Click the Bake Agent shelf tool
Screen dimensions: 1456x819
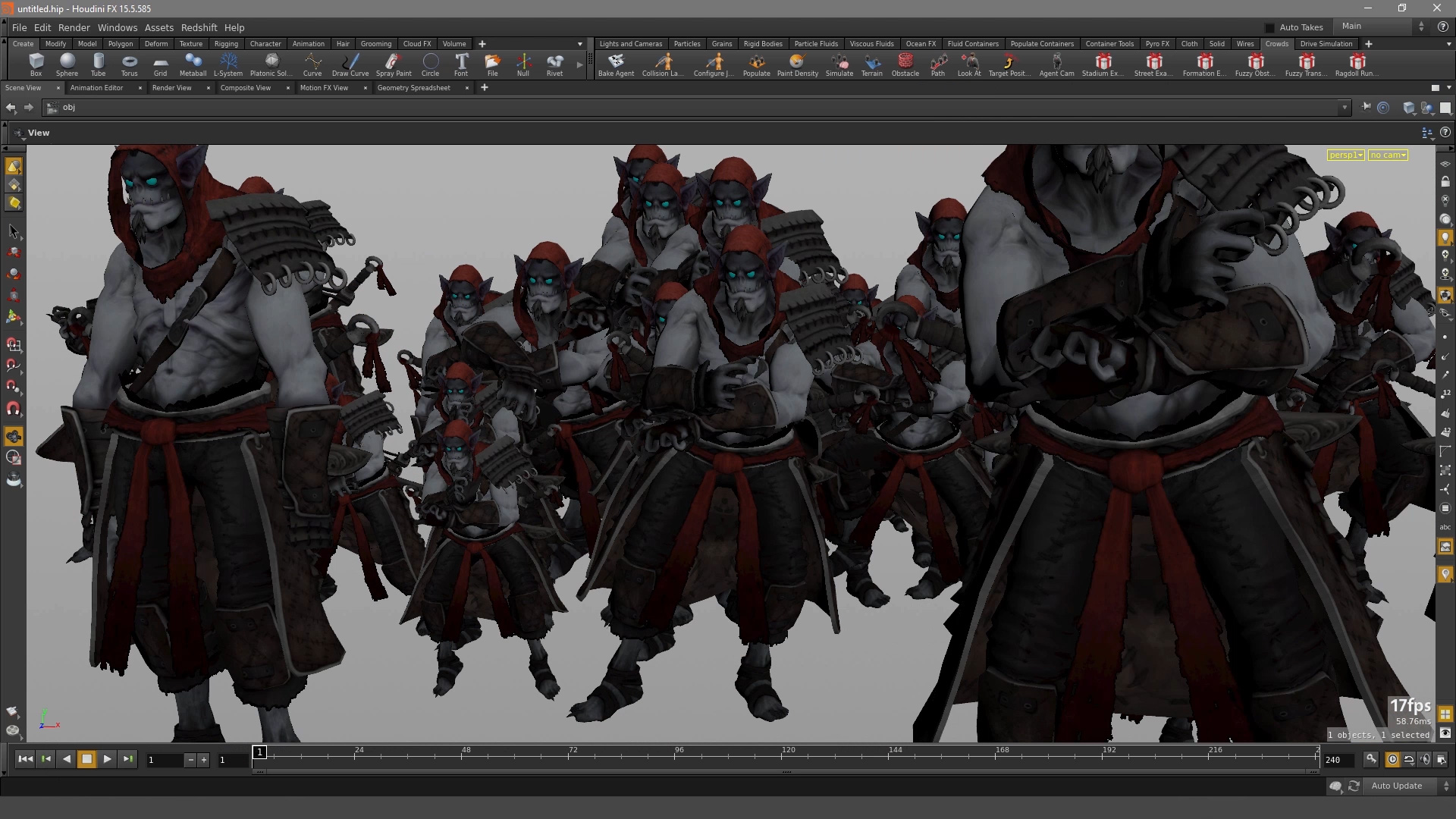point(615,64)
